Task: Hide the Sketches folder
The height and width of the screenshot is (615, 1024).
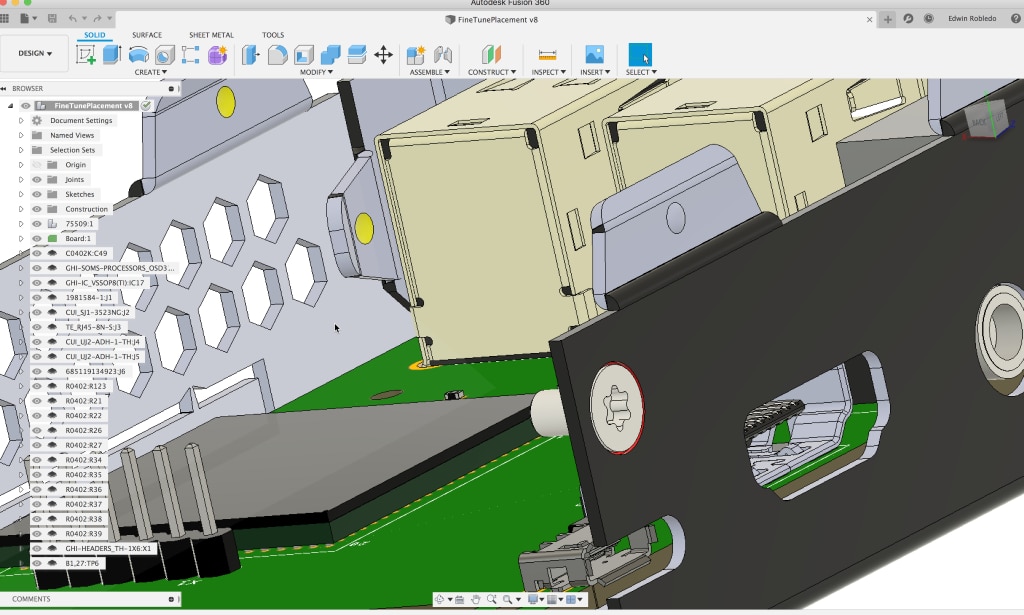Action: pos(37,195)
